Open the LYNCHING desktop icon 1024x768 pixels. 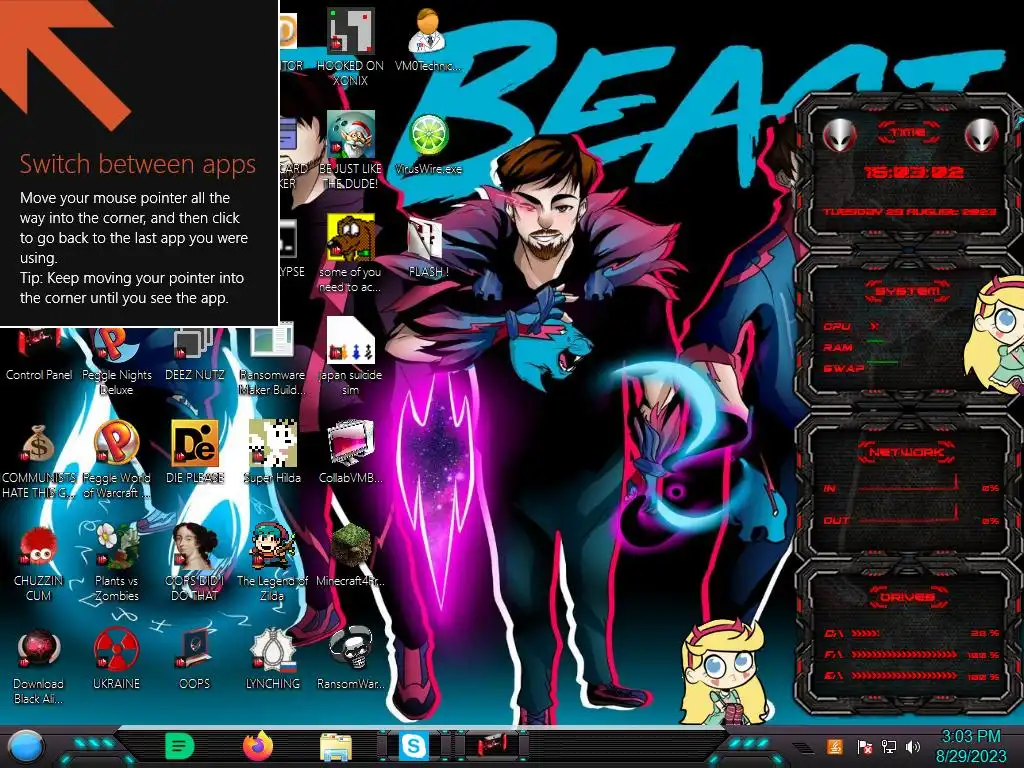coord(272,658)
